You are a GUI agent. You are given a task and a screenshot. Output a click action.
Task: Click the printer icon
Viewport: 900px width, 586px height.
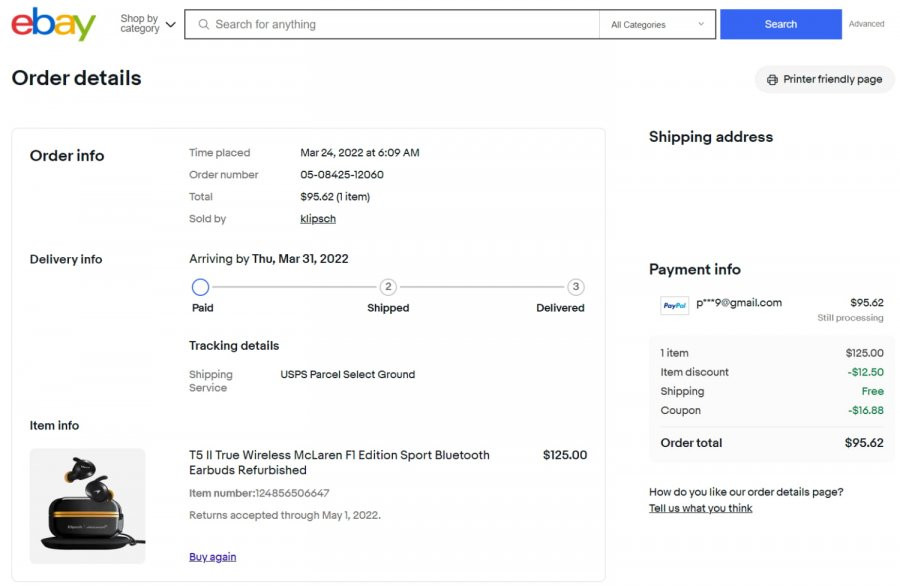click(x=773, y=79)
